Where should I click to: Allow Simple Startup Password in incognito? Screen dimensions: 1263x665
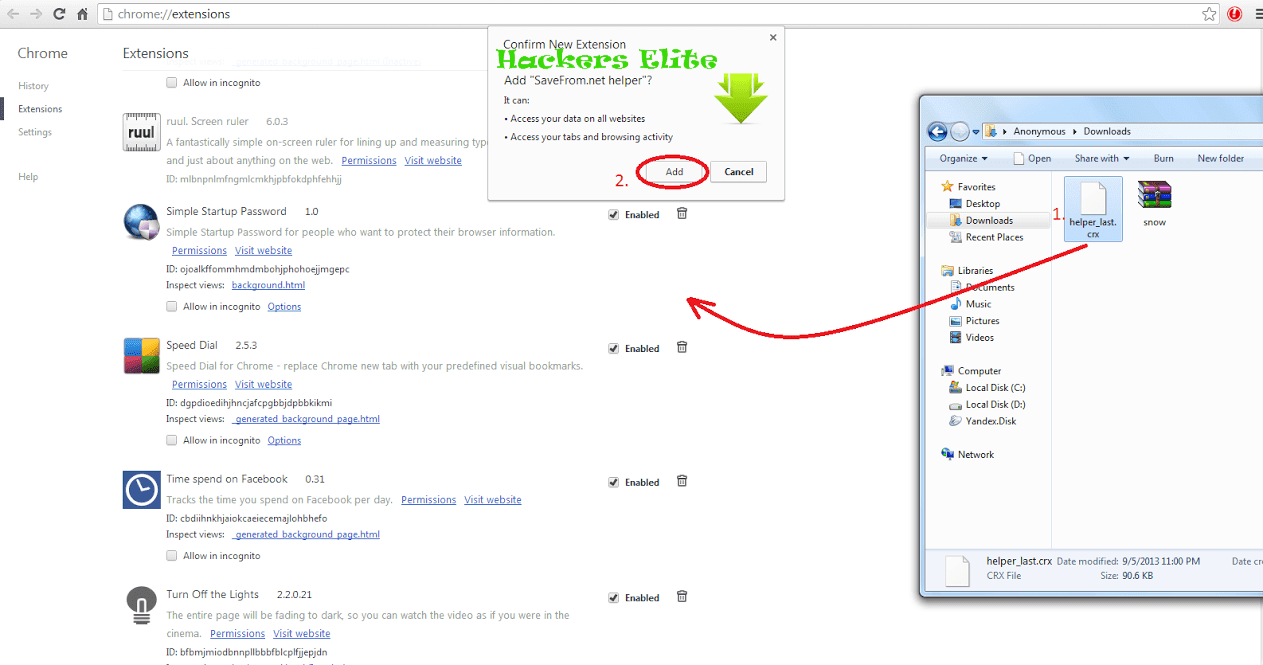[172, 306]
